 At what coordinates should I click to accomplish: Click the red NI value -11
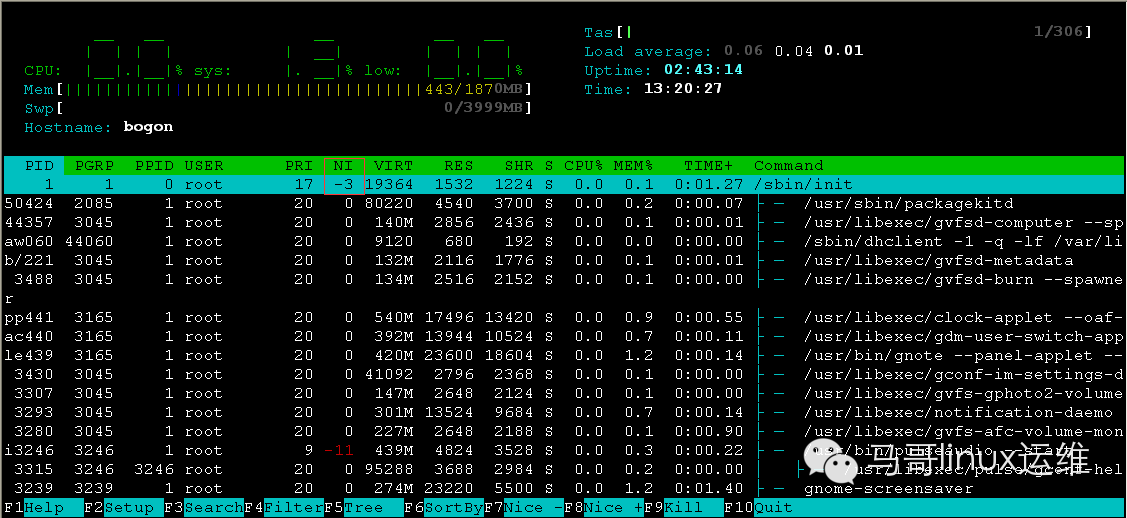(x=339, y=451)
